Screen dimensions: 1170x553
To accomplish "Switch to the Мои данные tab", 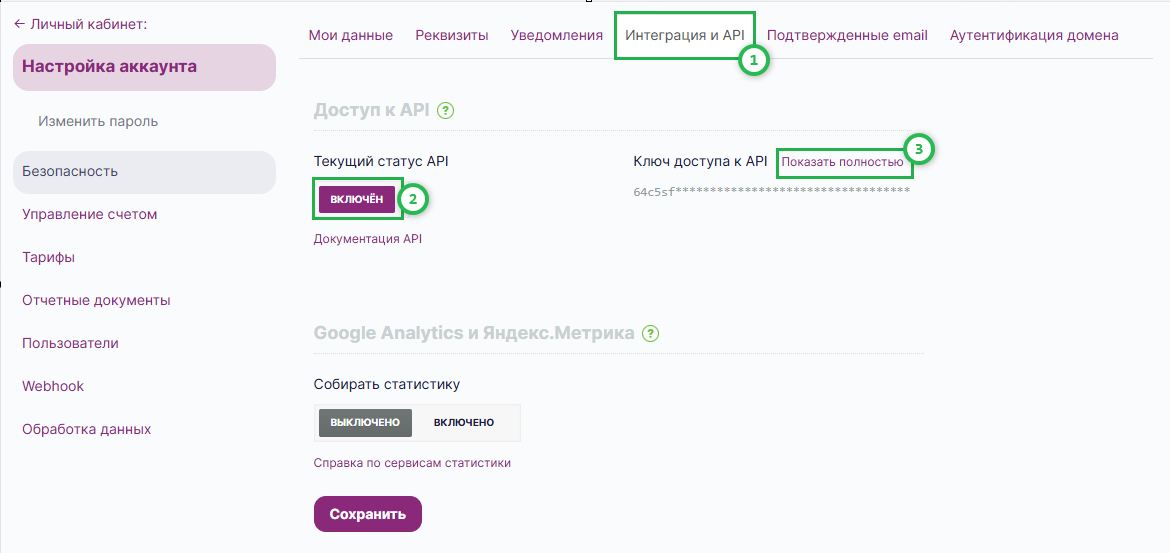I will (x=351, y=35).
